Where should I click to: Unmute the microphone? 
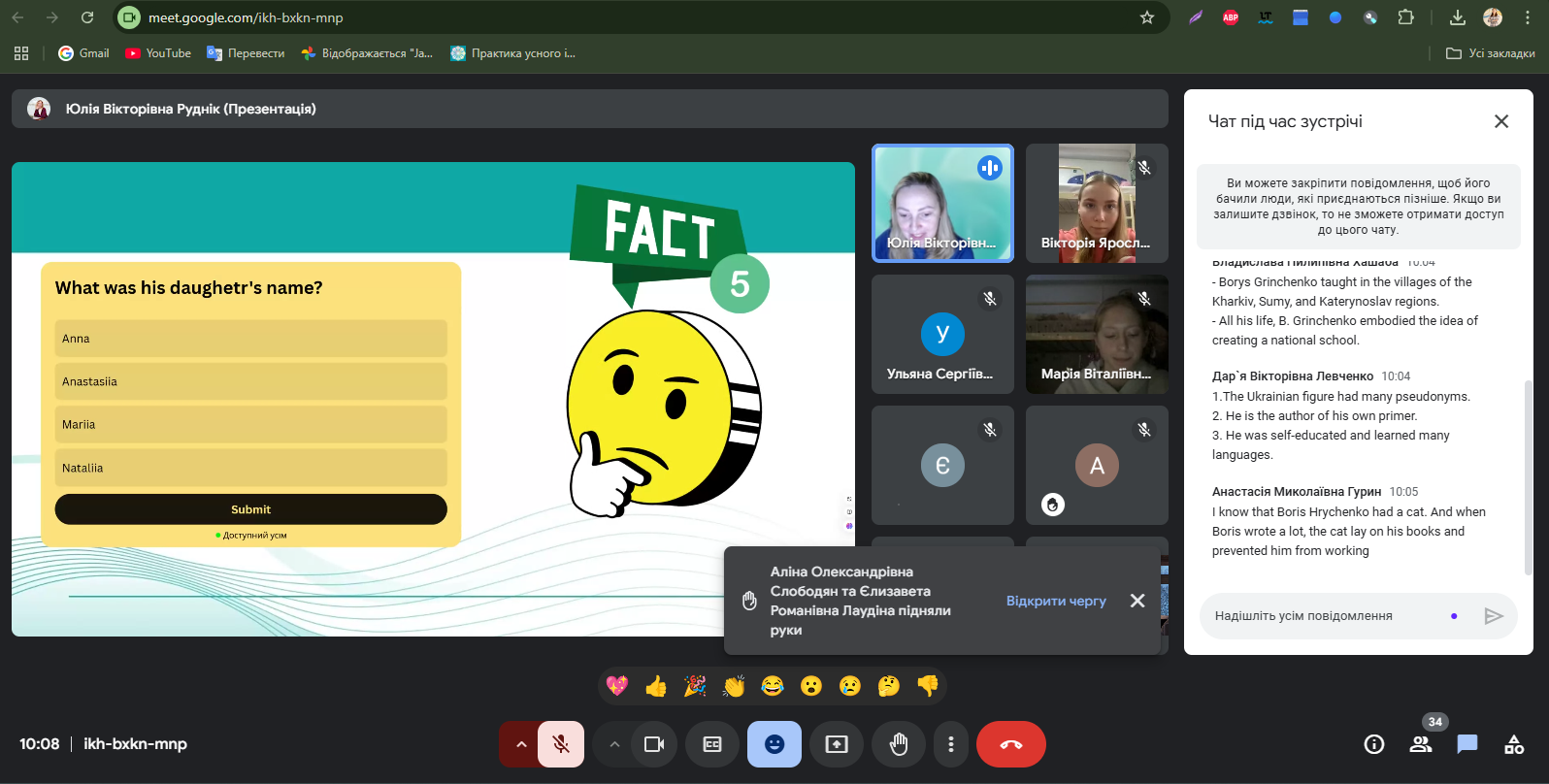(561, 744)
